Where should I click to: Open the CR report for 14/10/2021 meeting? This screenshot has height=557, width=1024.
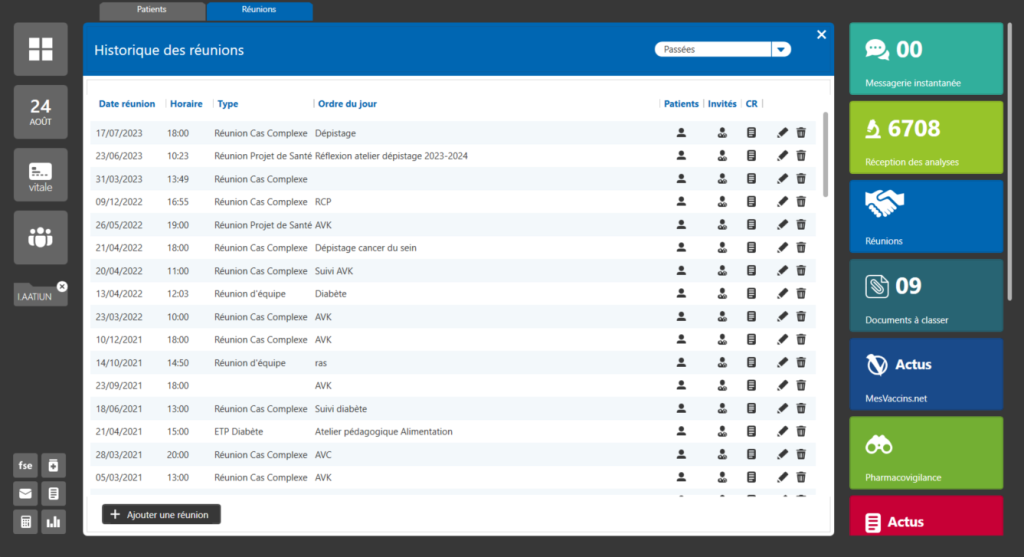pos(751,363)
